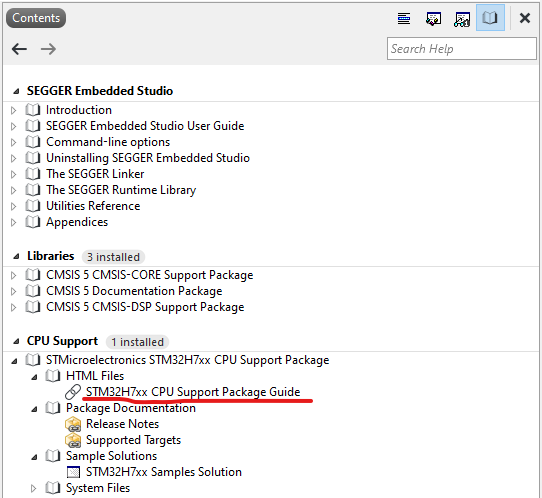Image resolution: width=542 pixels, height=498 pixels.
Task: Select the Introduction entry text
Action: pyautogui.click(x=79, y=110)
